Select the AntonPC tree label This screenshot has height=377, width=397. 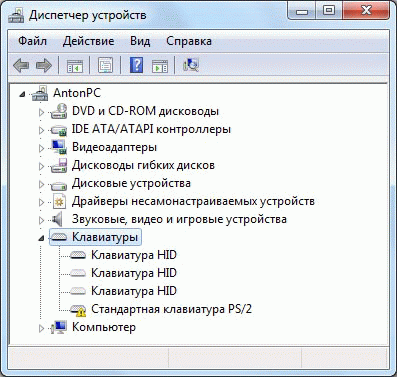point(77,93)
